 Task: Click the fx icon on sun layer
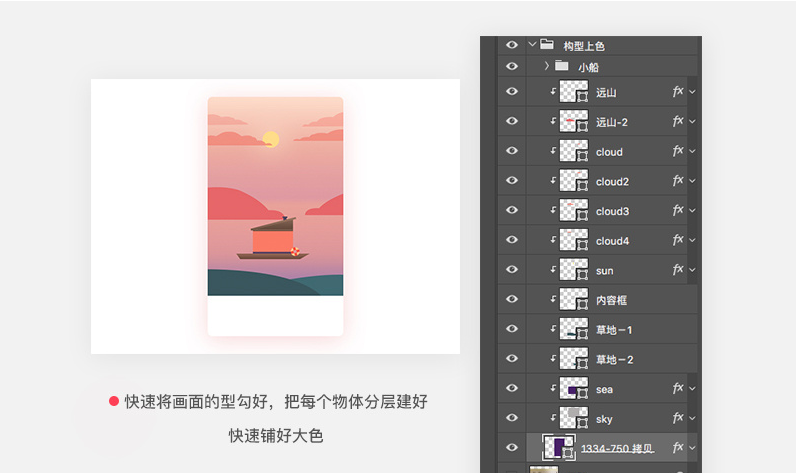678,269
